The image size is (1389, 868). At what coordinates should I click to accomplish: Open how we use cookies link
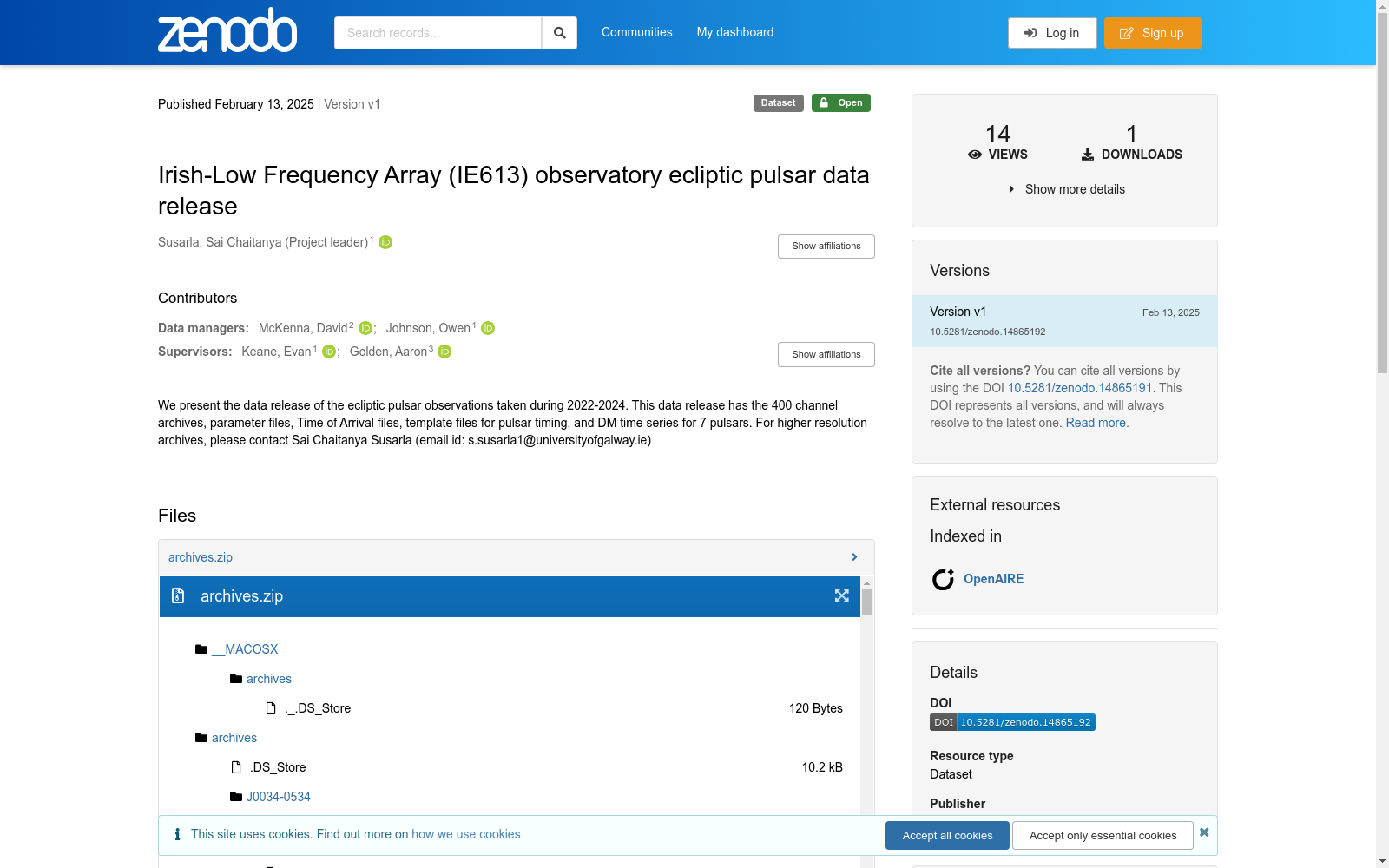click(x=466, y=834)
